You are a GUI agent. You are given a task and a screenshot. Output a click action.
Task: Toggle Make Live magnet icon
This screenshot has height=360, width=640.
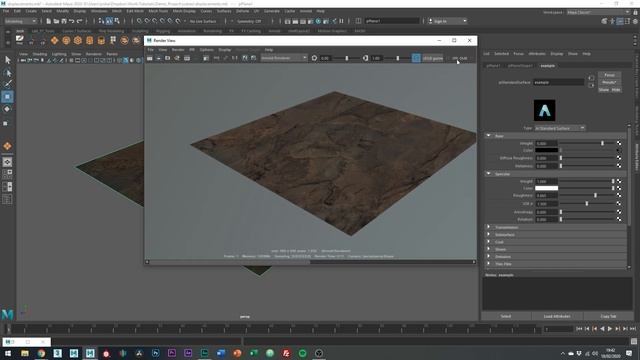[178, 21]
